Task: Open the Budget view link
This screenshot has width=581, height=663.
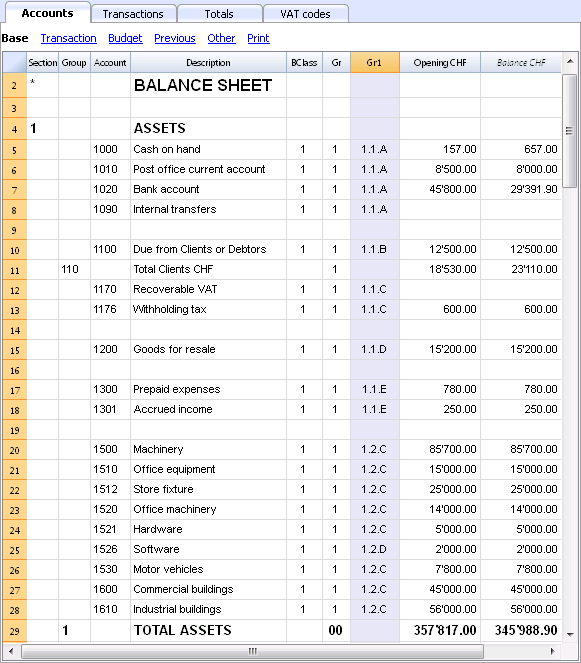Action: tap(125, 38)
